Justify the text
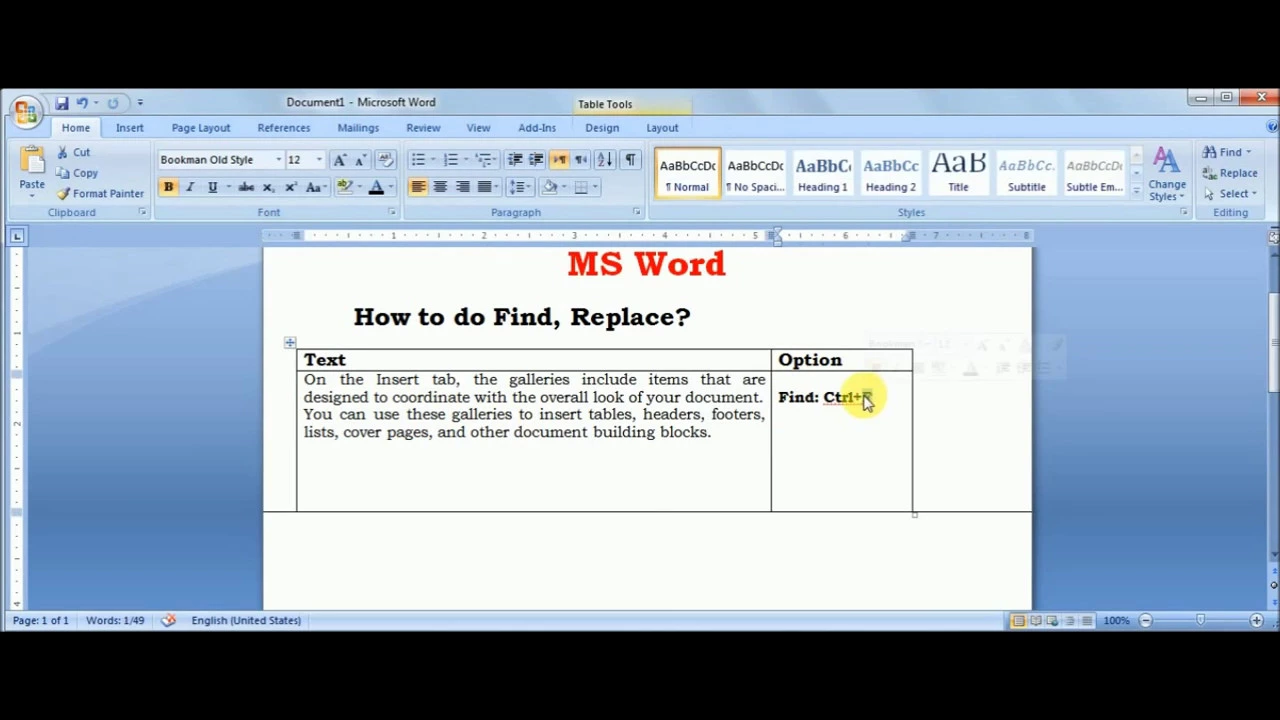The height and width of the screenshot is (720, 1280). pos(484,187)
